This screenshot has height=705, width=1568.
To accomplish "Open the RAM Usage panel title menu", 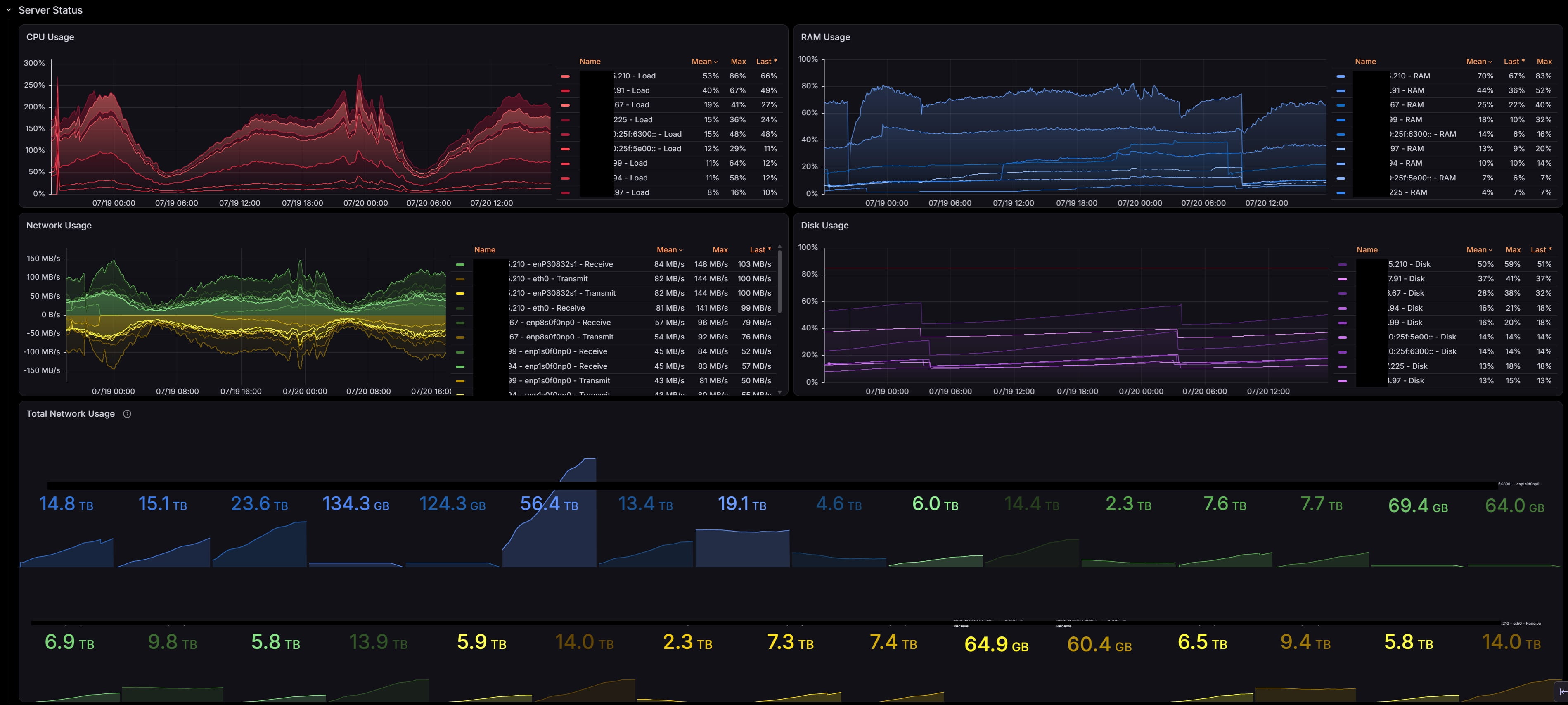I will click(x=825, y=37).
